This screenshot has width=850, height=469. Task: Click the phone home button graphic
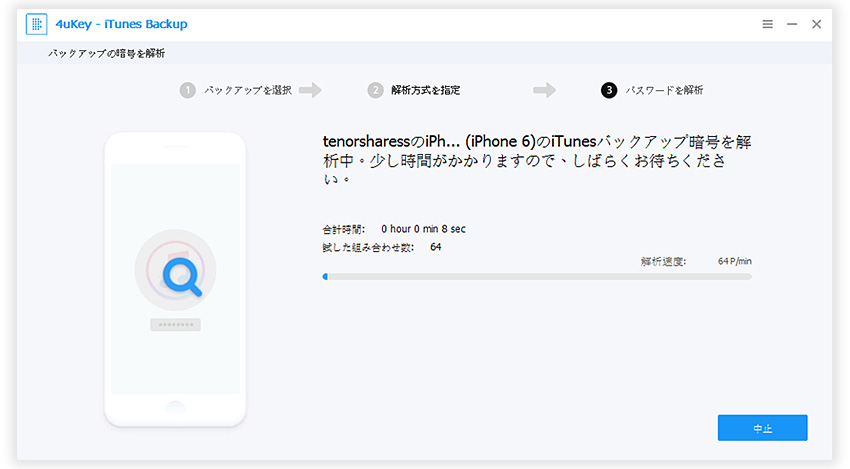click(x=175, y=407)
